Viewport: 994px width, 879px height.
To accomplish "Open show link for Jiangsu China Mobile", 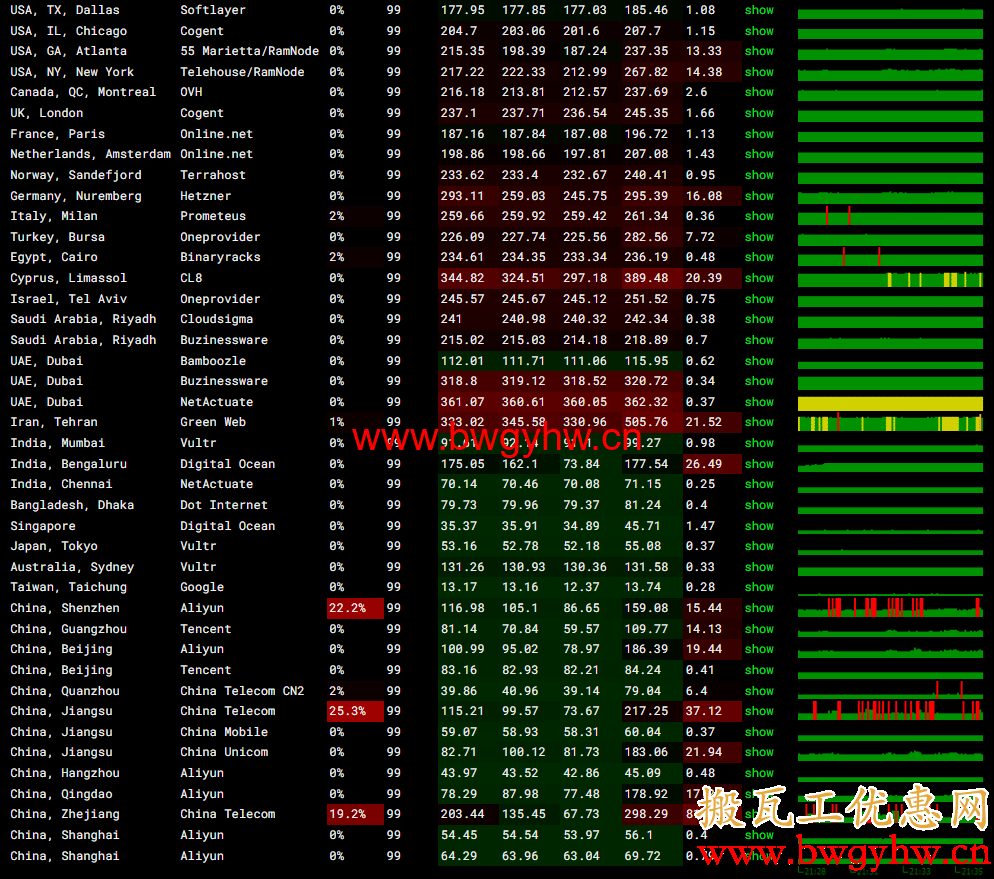I will [x=759, y=733].
